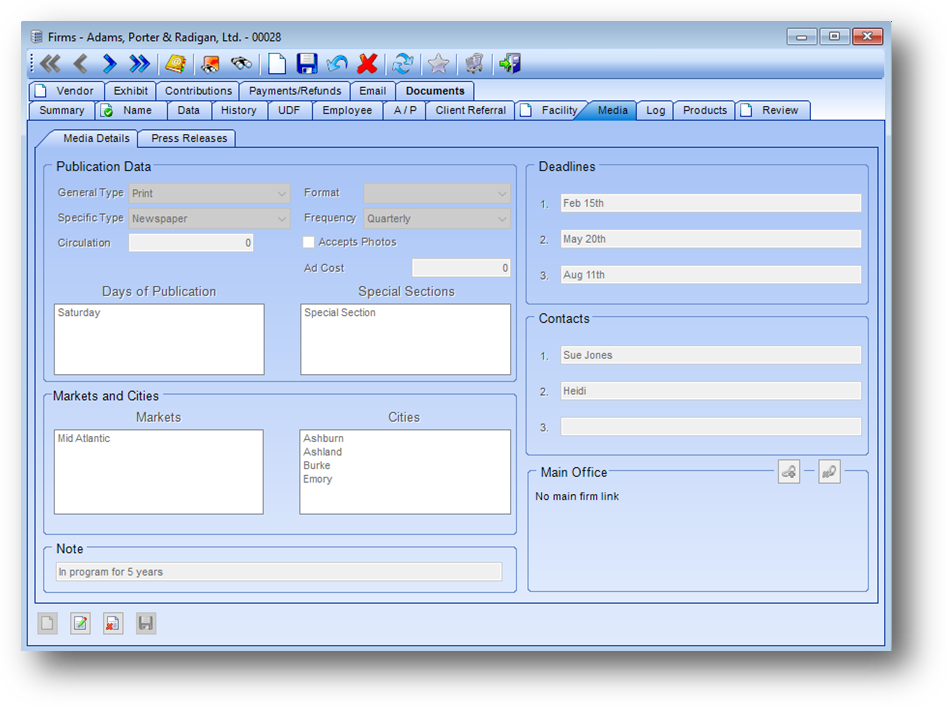Switch to the Summary tab
947x706 pixels.
coord(62,110)
